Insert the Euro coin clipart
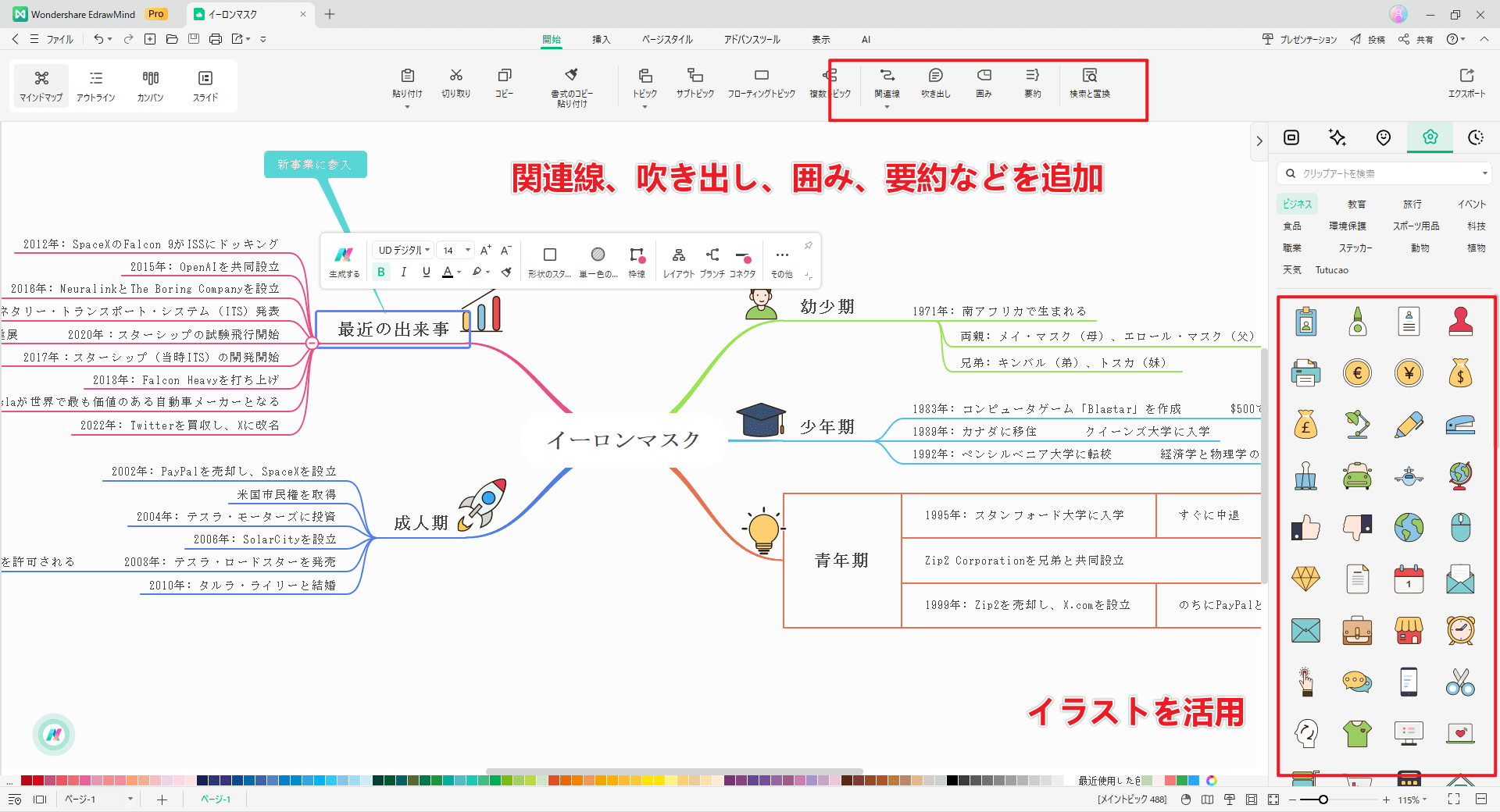 pos(1357,373)
